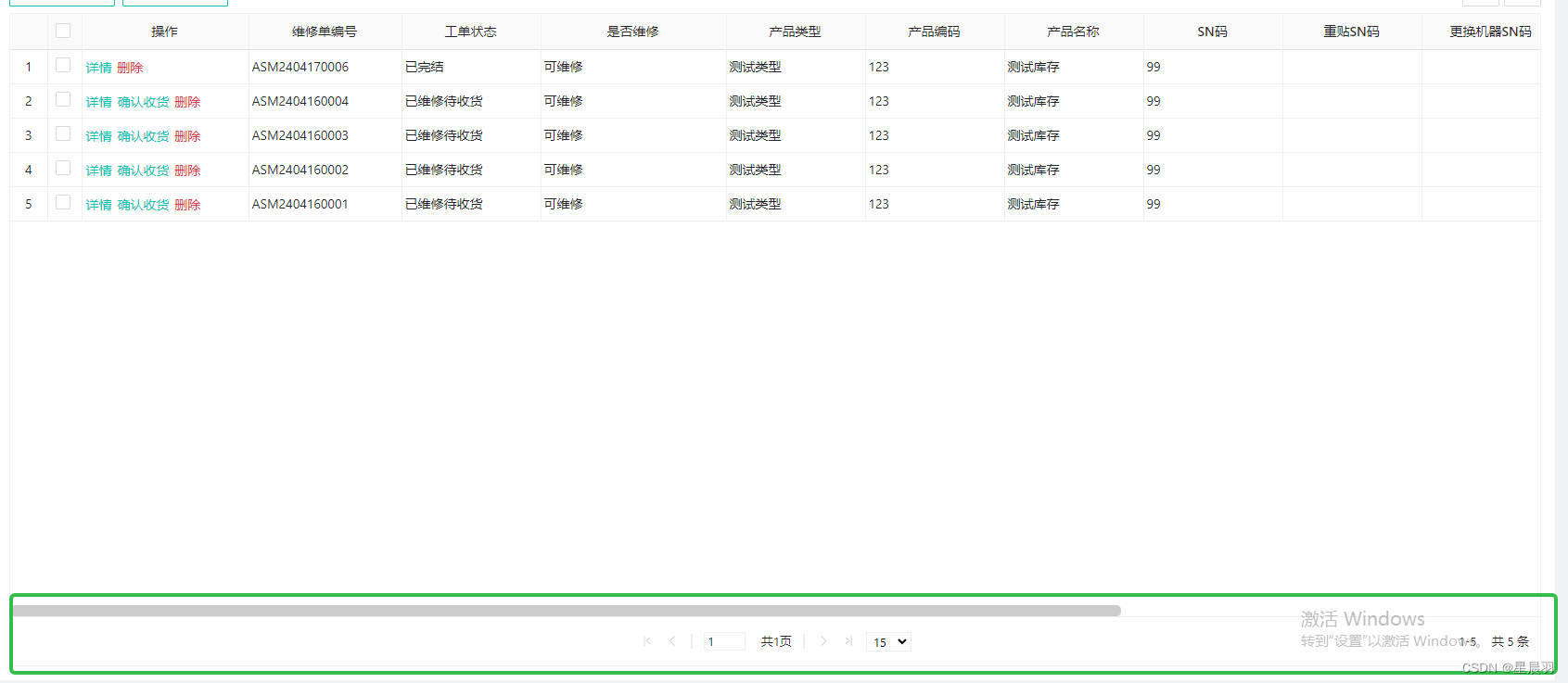Check the box for row ASM2404160002
Screen dimensions: 1568x683
click(63, 168)
